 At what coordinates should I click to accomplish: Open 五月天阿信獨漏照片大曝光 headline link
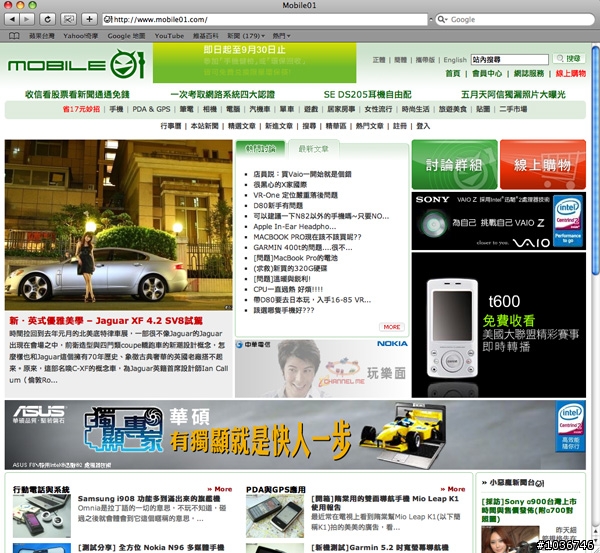[513, 95]
